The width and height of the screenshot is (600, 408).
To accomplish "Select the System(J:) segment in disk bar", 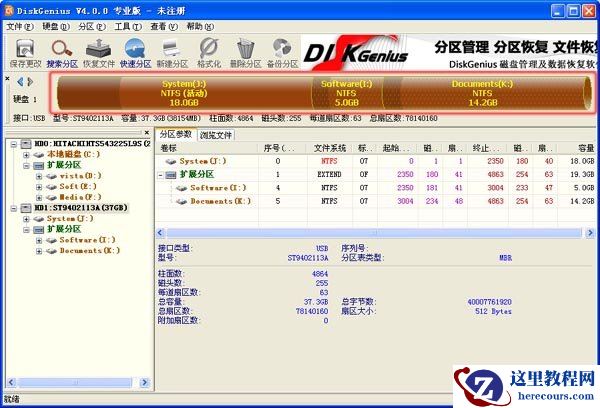I will [184, 93].
